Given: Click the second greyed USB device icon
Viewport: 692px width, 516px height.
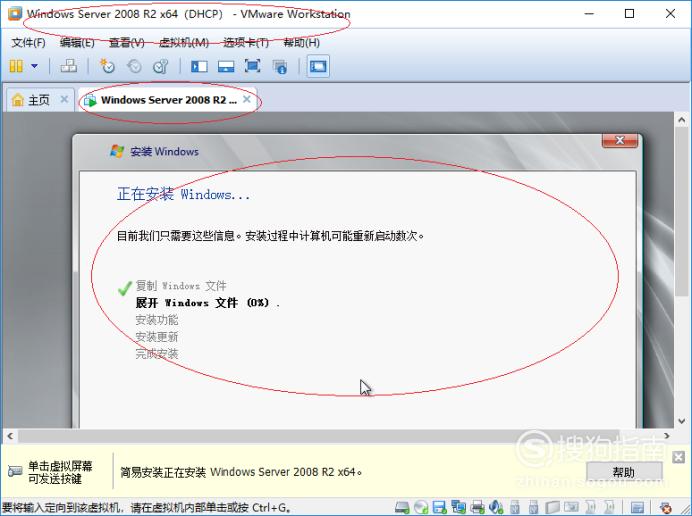Looking at the screenshot, I should (x=533, y=507).
